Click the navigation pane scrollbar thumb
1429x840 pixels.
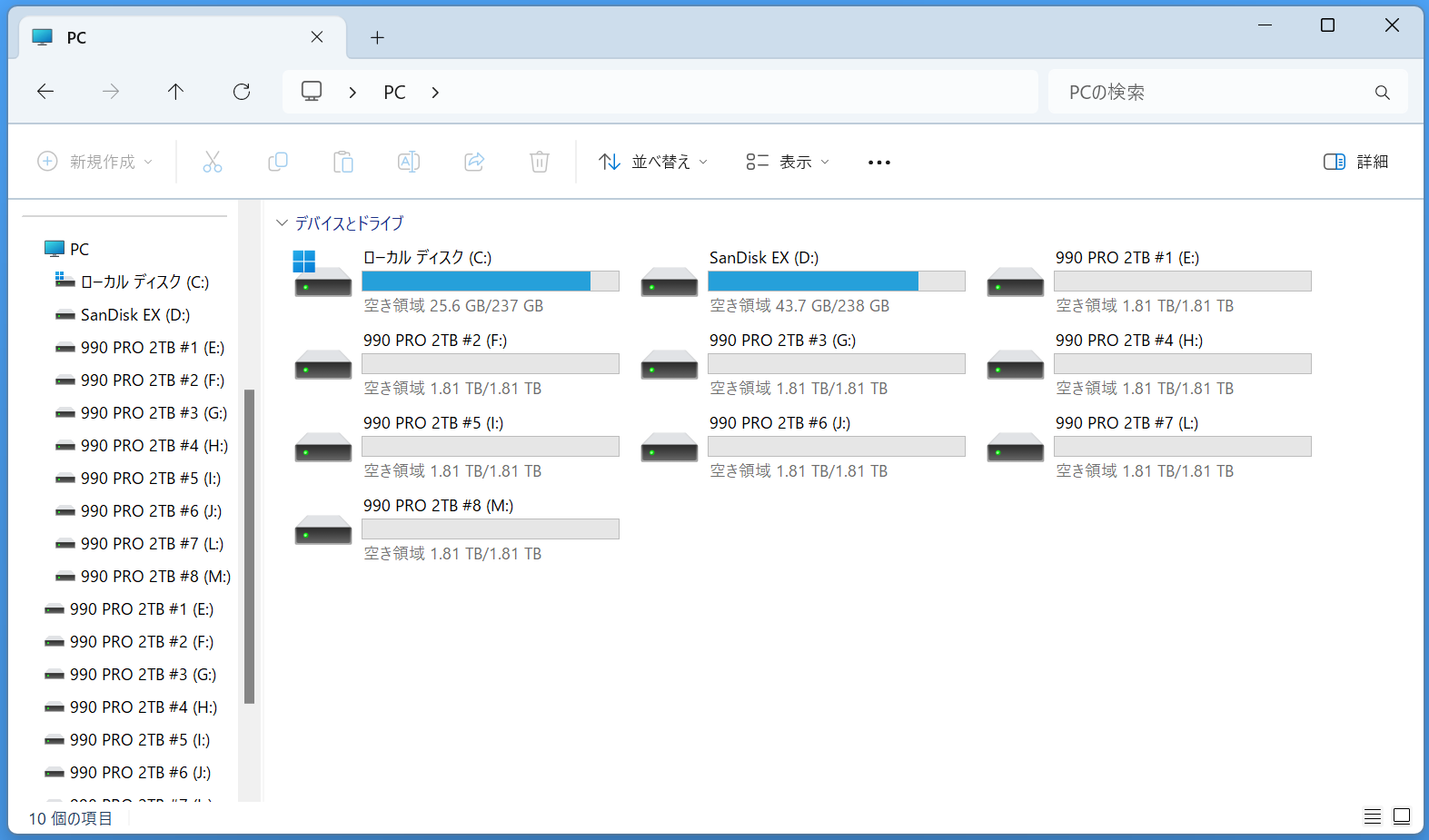tap(249, 547)
